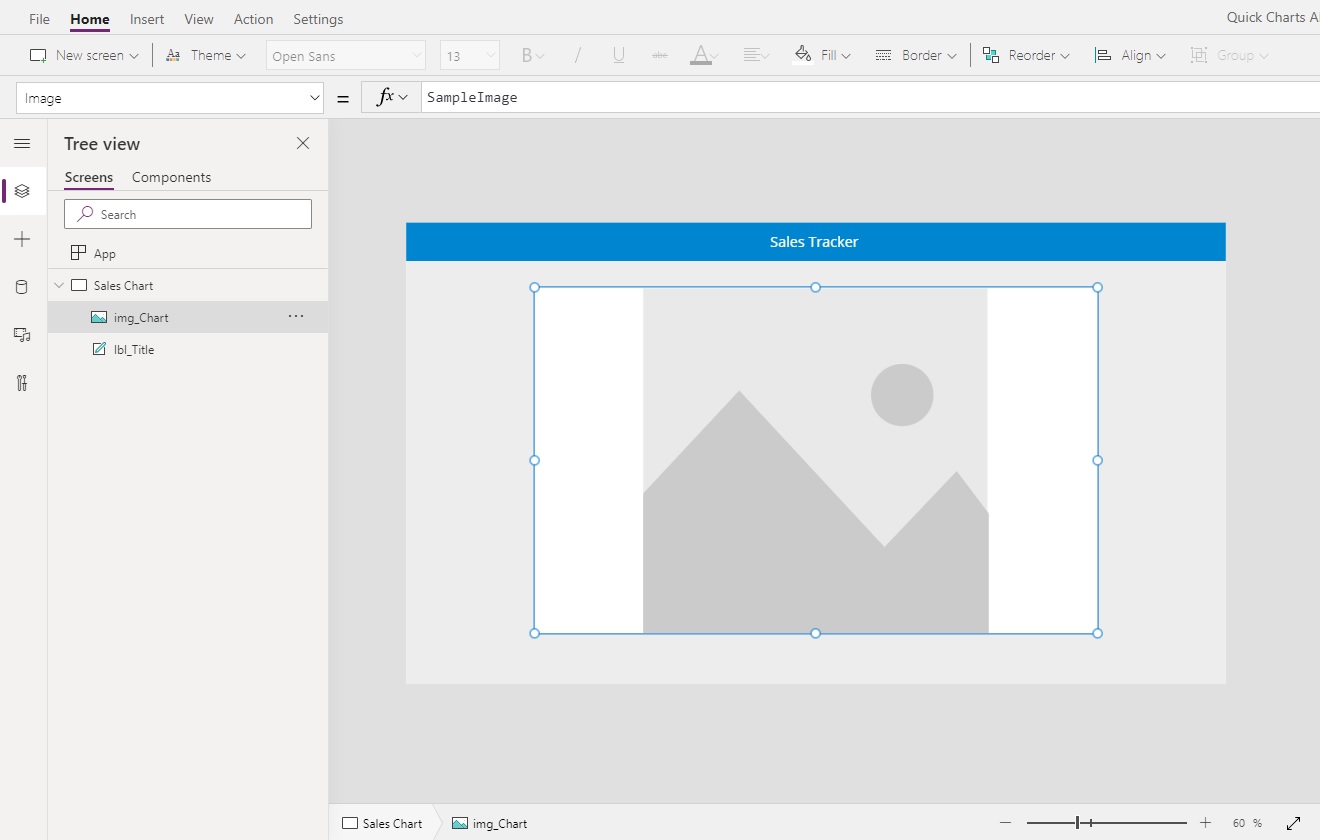1320x840 pixels.
Task: Adjust the zoom level slider
Action: 1078,823
